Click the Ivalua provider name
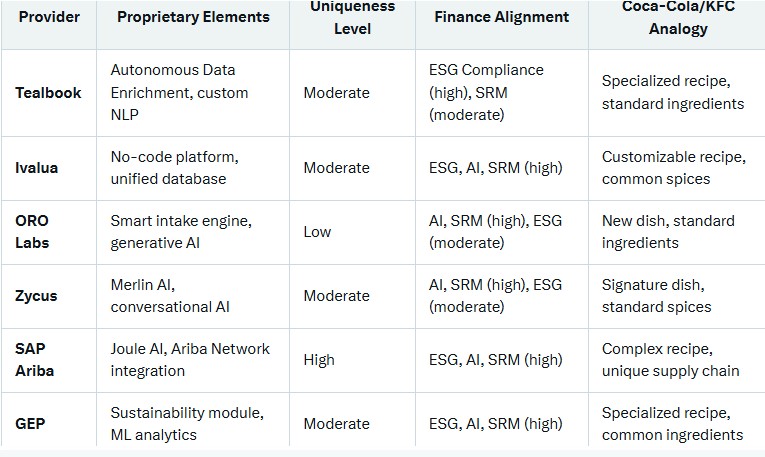 click(x=37, y=168)
